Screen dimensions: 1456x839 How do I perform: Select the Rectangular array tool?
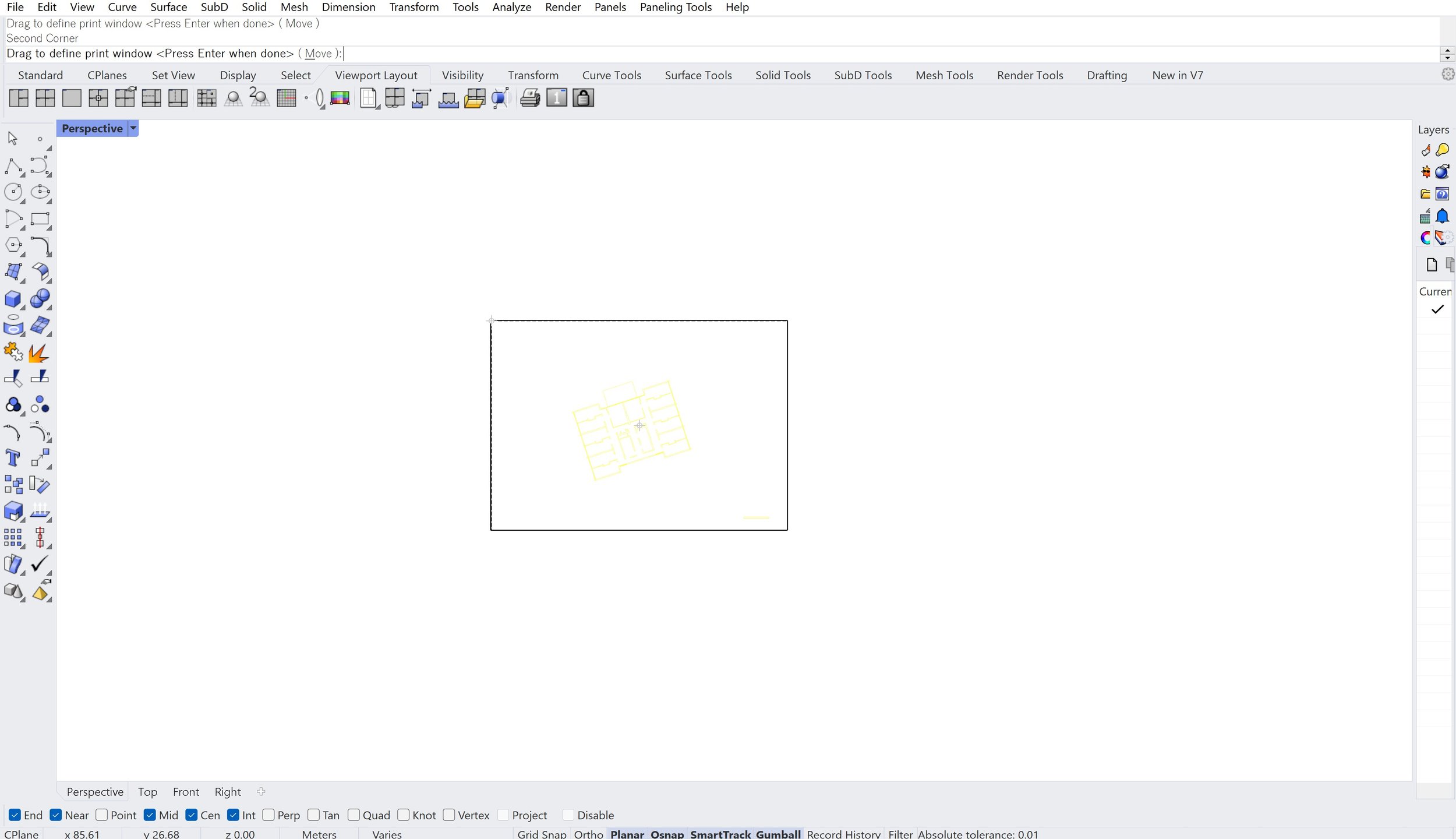point(13,537)
